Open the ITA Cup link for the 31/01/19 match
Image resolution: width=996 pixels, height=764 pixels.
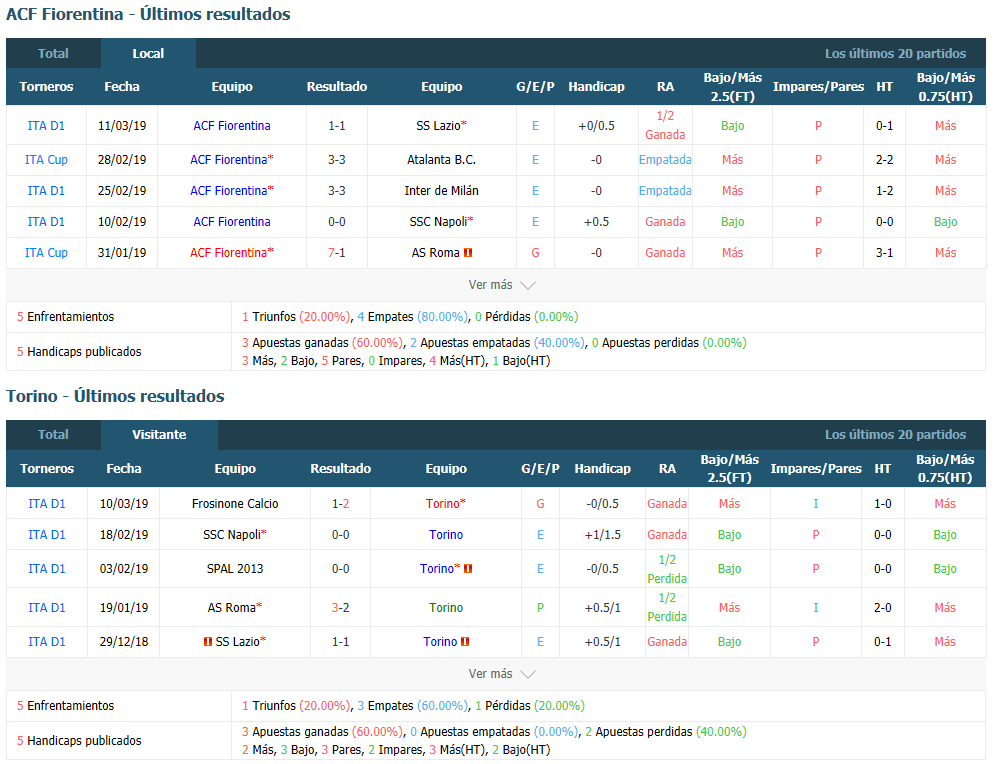46,253
